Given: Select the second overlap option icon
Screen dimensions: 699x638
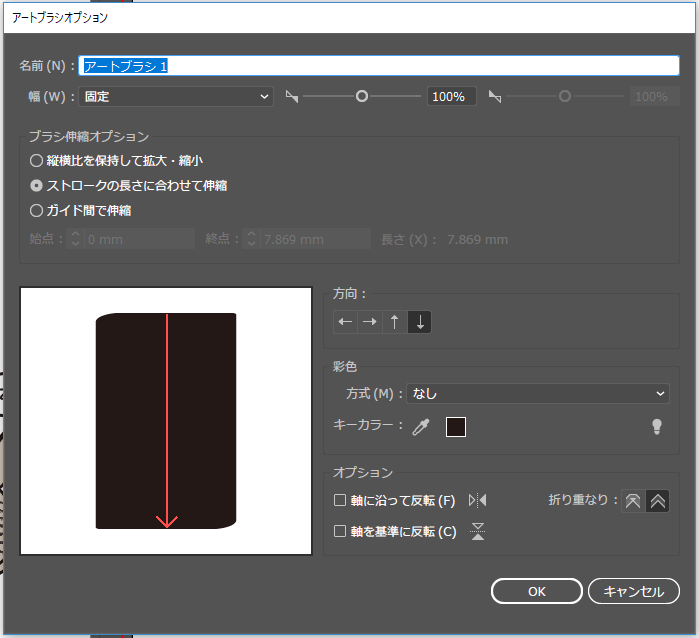Looking at the screenshot, I should click(658, 501).
